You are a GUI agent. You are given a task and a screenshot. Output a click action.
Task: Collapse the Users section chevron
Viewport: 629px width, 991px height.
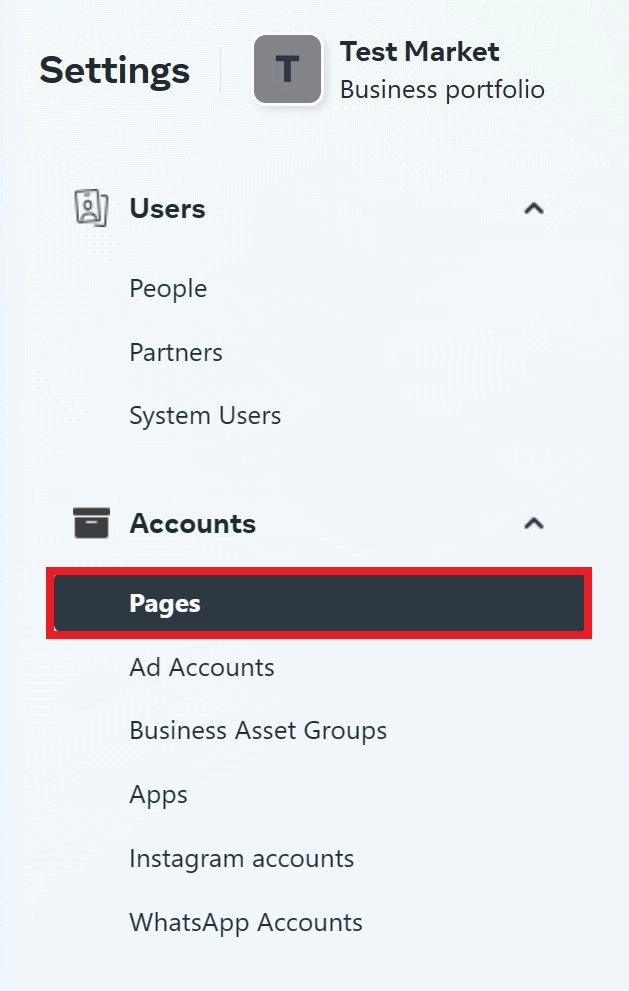point(534,208)
